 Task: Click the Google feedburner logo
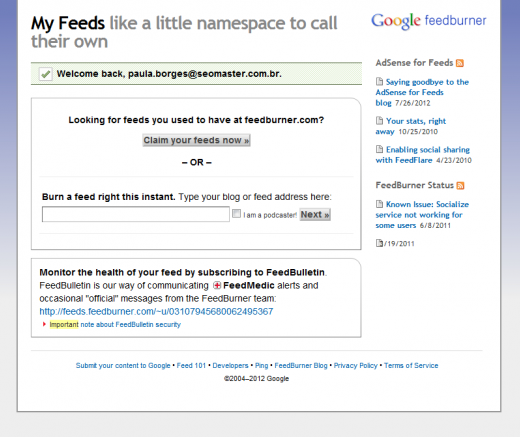[429, 21]
